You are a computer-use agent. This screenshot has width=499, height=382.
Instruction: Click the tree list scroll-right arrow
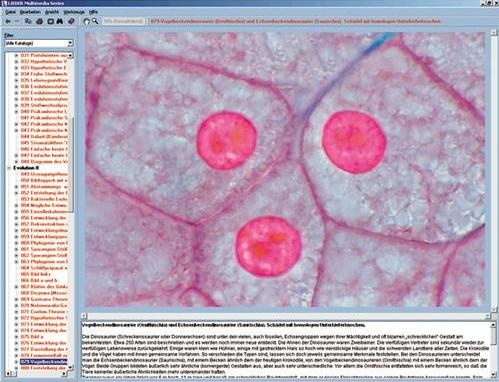pos(65,374)
